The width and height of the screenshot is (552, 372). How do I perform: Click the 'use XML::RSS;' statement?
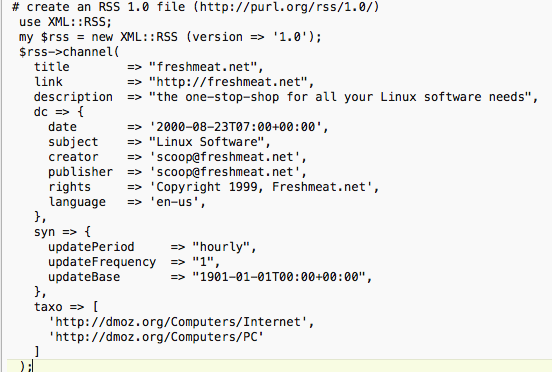65,22
